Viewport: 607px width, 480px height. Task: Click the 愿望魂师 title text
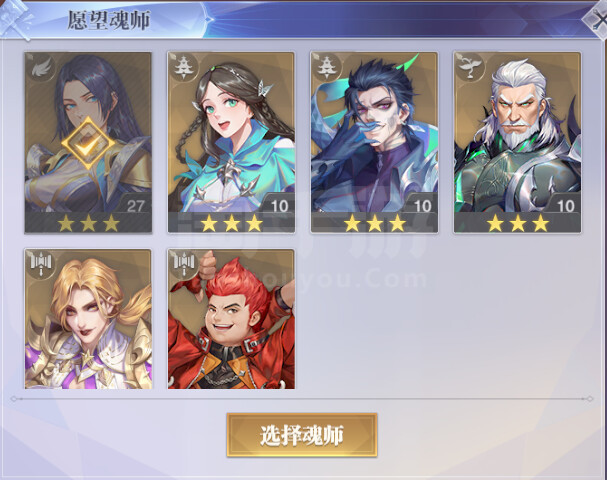pyautogui.click(x=109, y=20)
